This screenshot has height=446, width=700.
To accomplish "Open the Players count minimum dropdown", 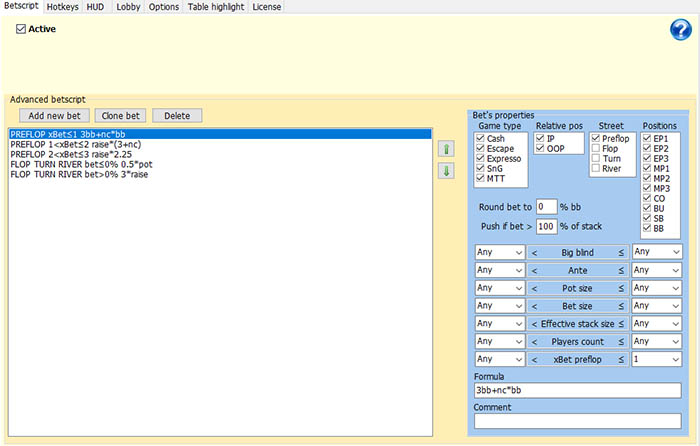I will pos(500,341).
